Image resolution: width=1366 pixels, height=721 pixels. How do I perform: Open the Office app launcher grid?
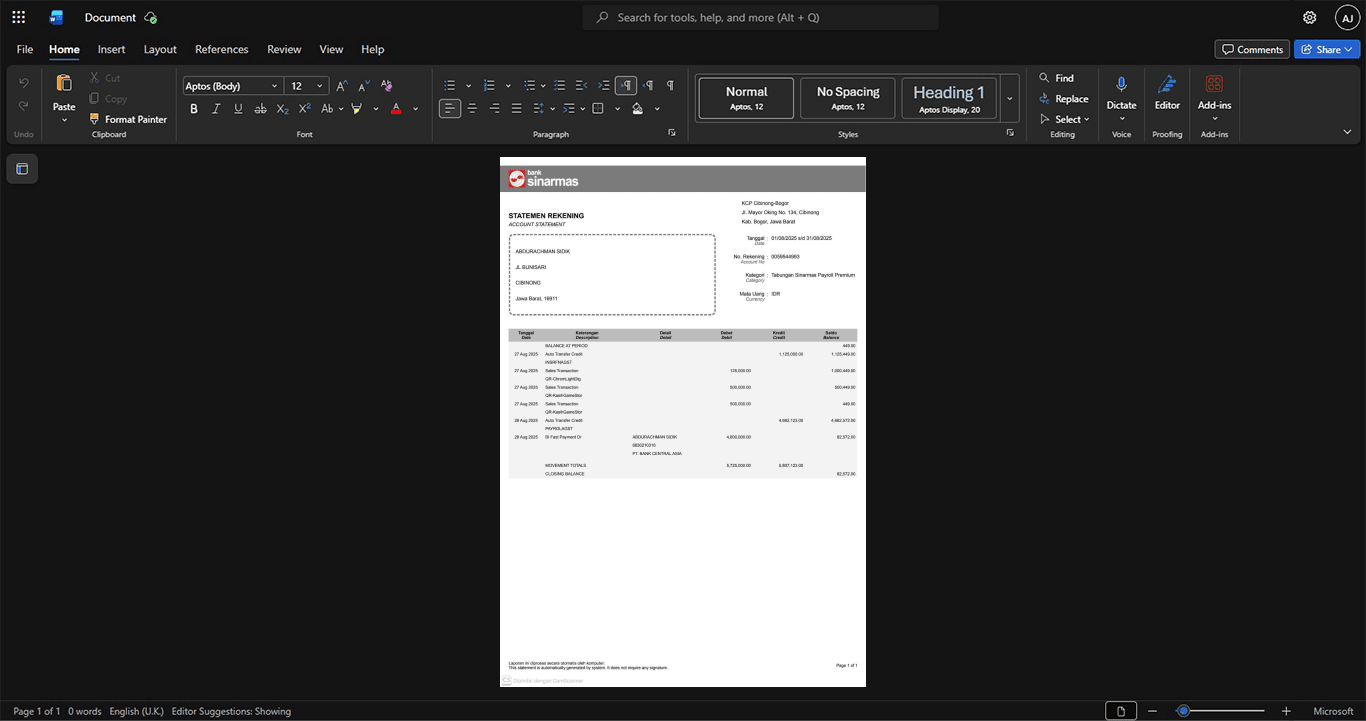tap(18, 17)
